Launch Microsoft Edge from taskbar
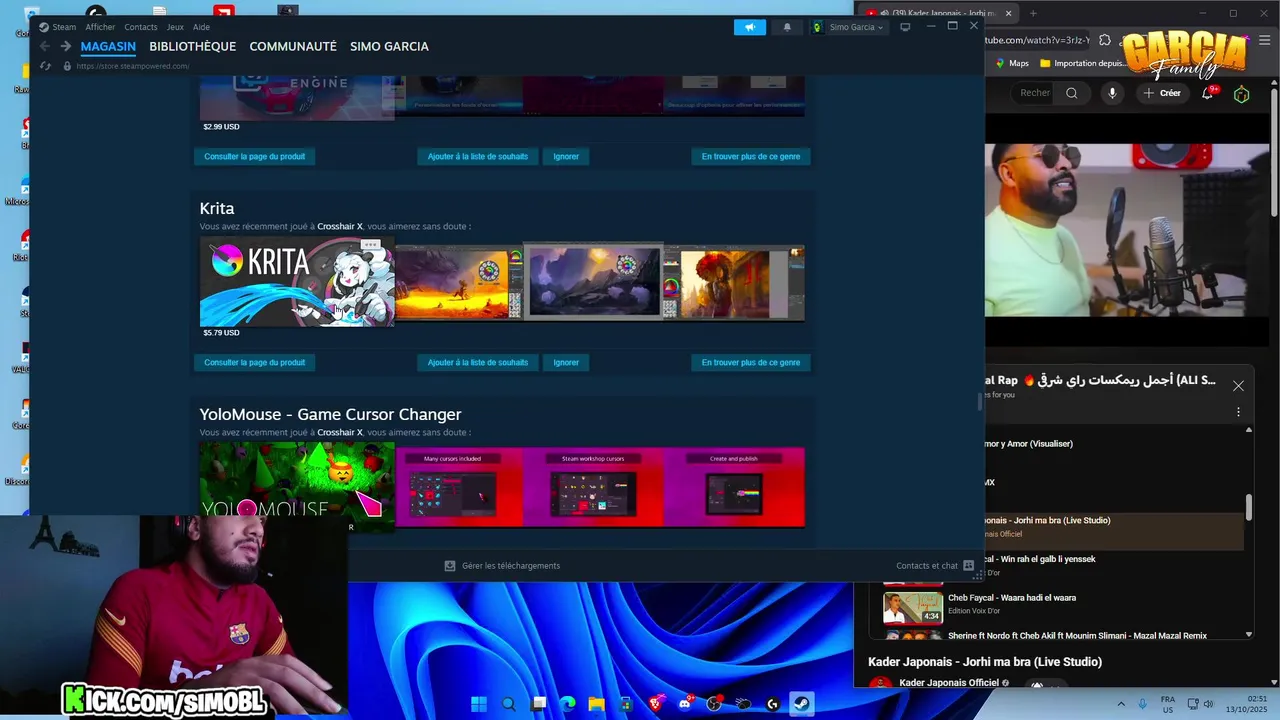Viewport: 1280px width, 720px height. 567,704
